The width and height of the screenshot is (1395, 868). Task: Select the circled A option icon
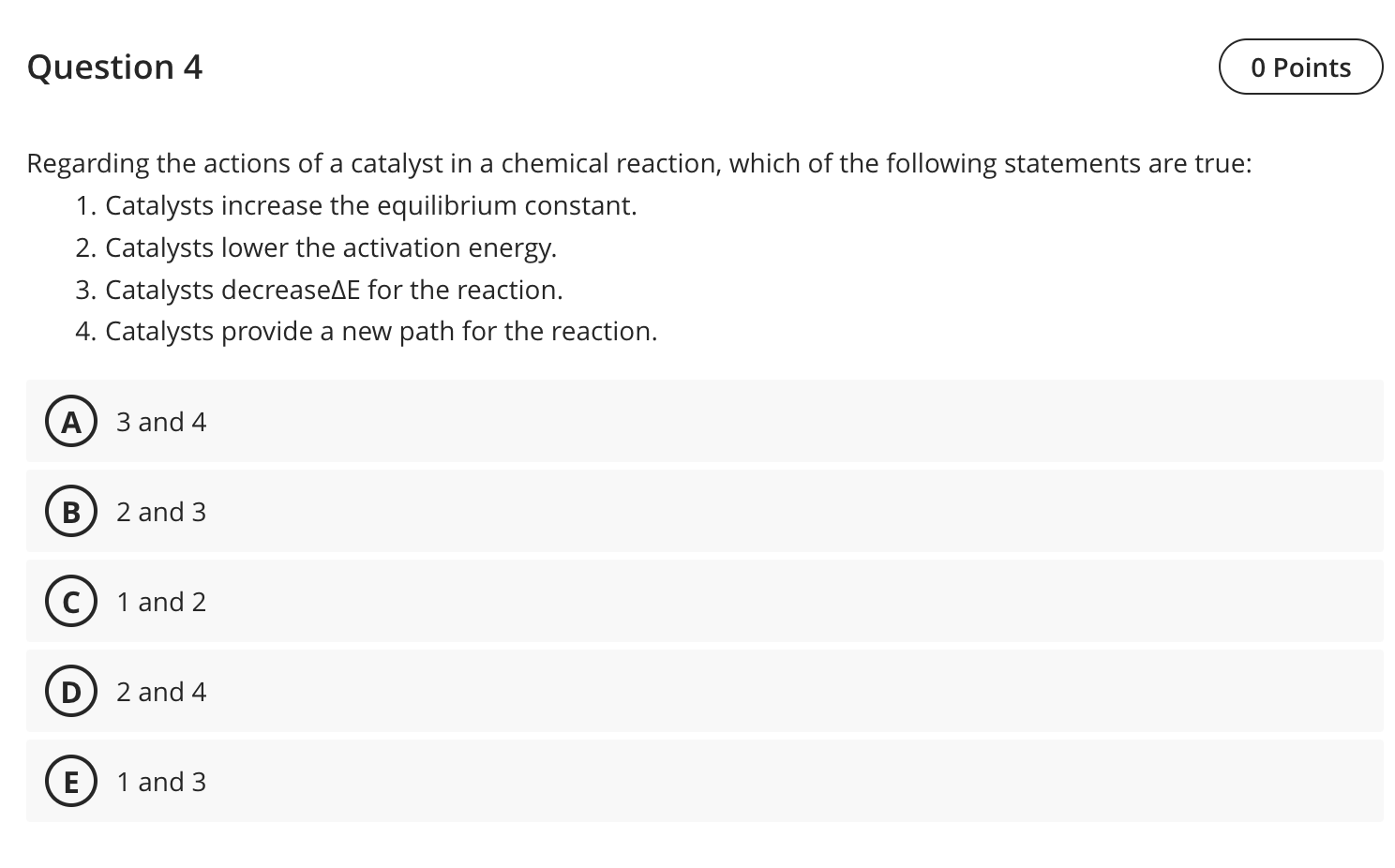70,421
